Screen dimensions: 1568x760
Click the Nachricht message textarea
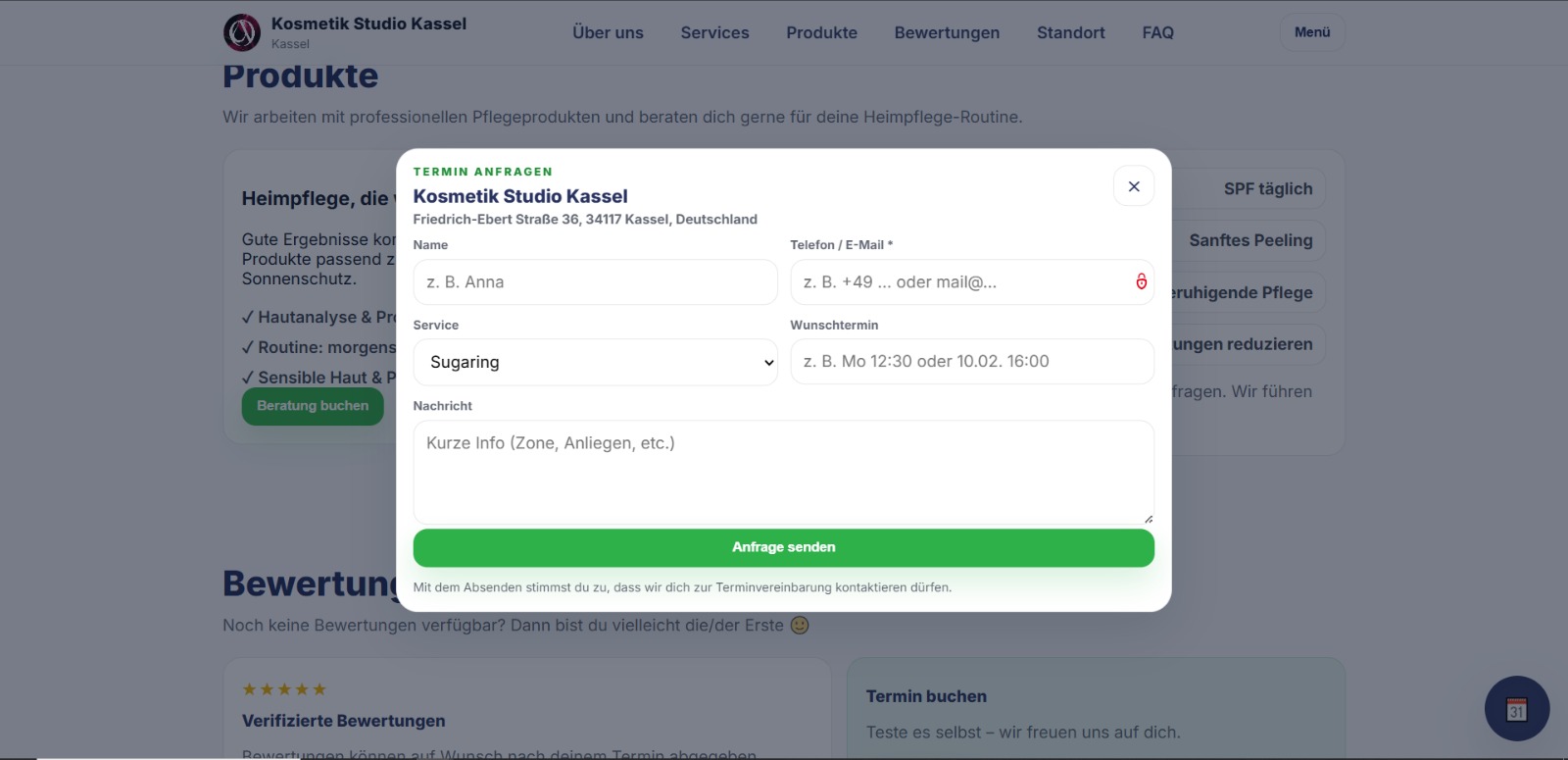tap(783, 472)
